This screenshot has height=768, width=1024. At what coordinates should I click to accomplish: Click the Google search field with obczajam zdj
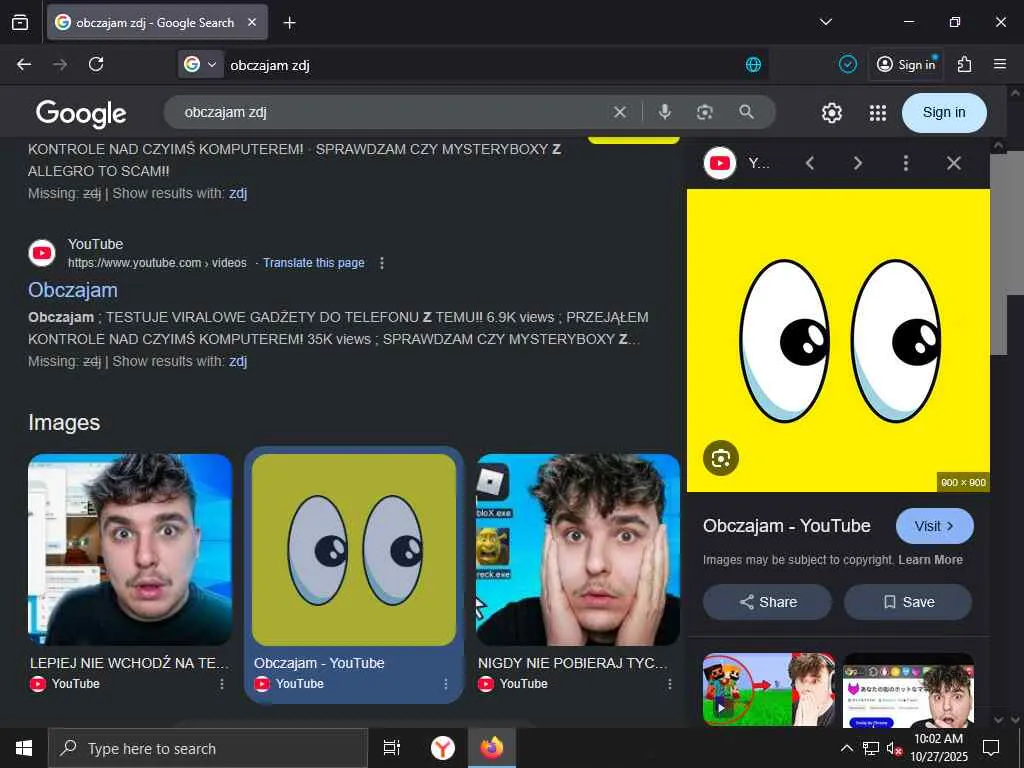pyautogui.click(x=392, y=112)
